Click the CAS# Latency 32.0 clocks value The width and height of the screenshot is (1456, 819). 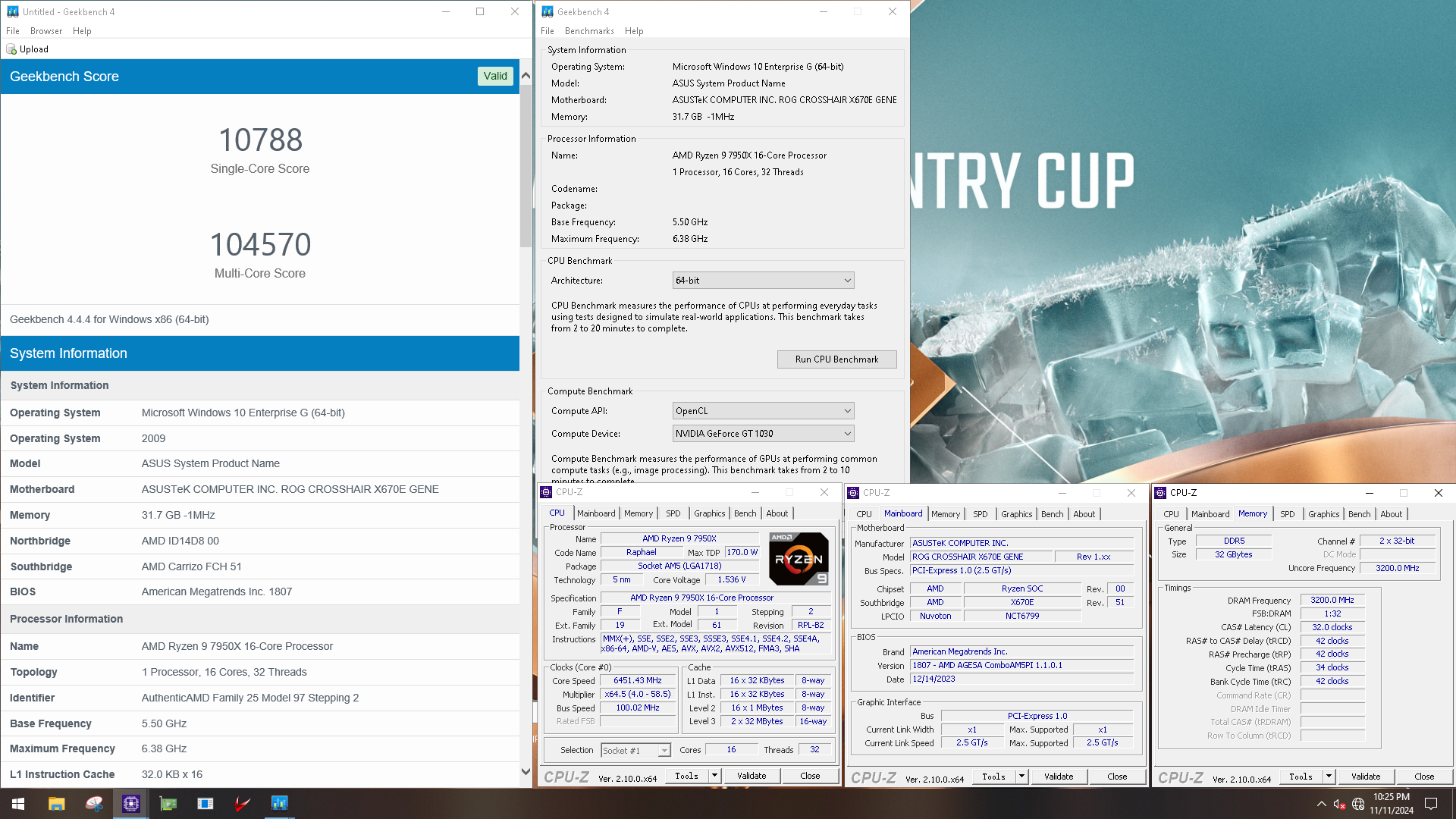[1332, 627]
